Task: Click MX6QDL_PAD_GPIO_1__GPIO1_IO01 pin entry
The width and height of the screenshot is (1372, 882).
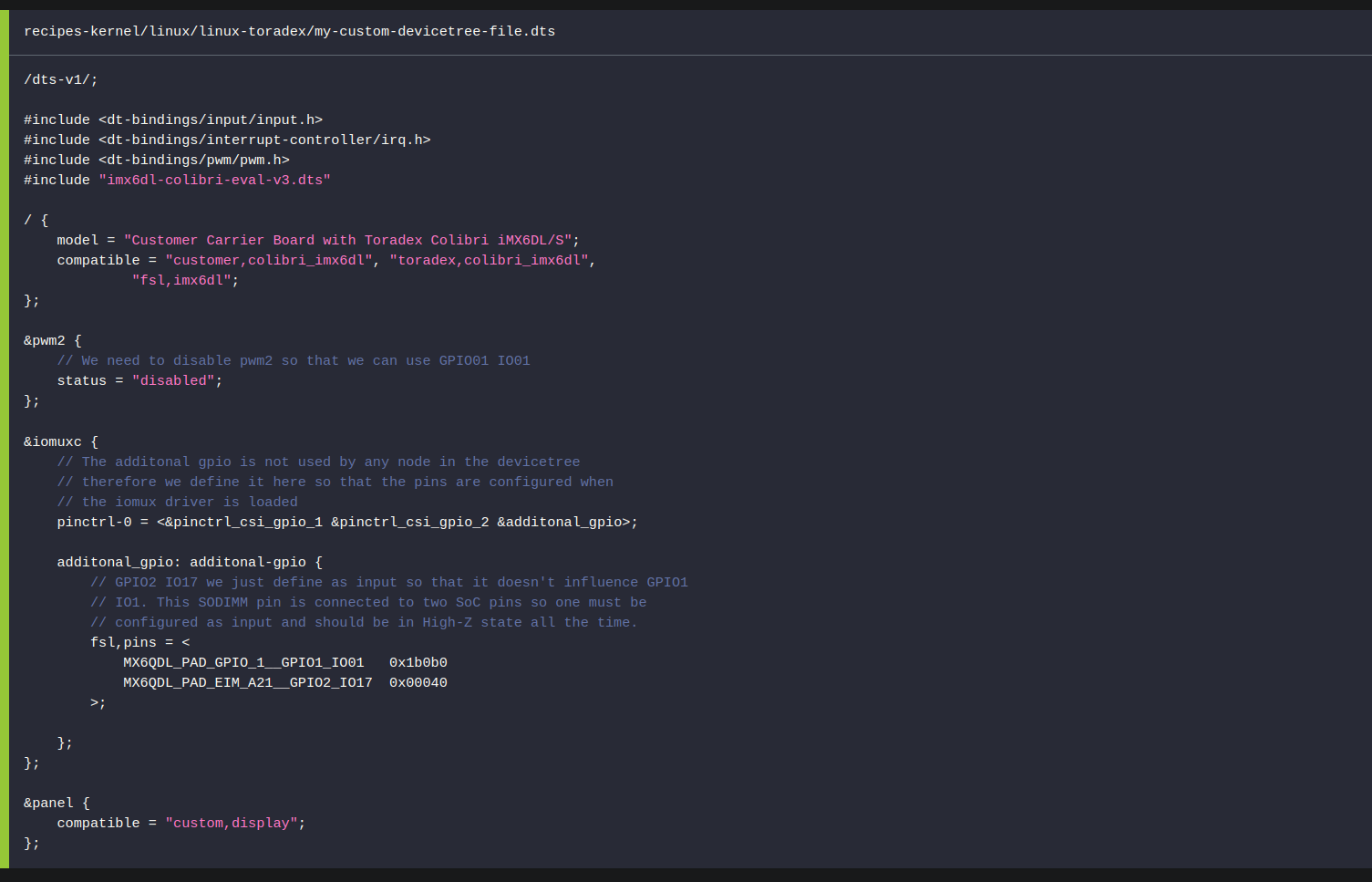Action: (x=243, y=663)
